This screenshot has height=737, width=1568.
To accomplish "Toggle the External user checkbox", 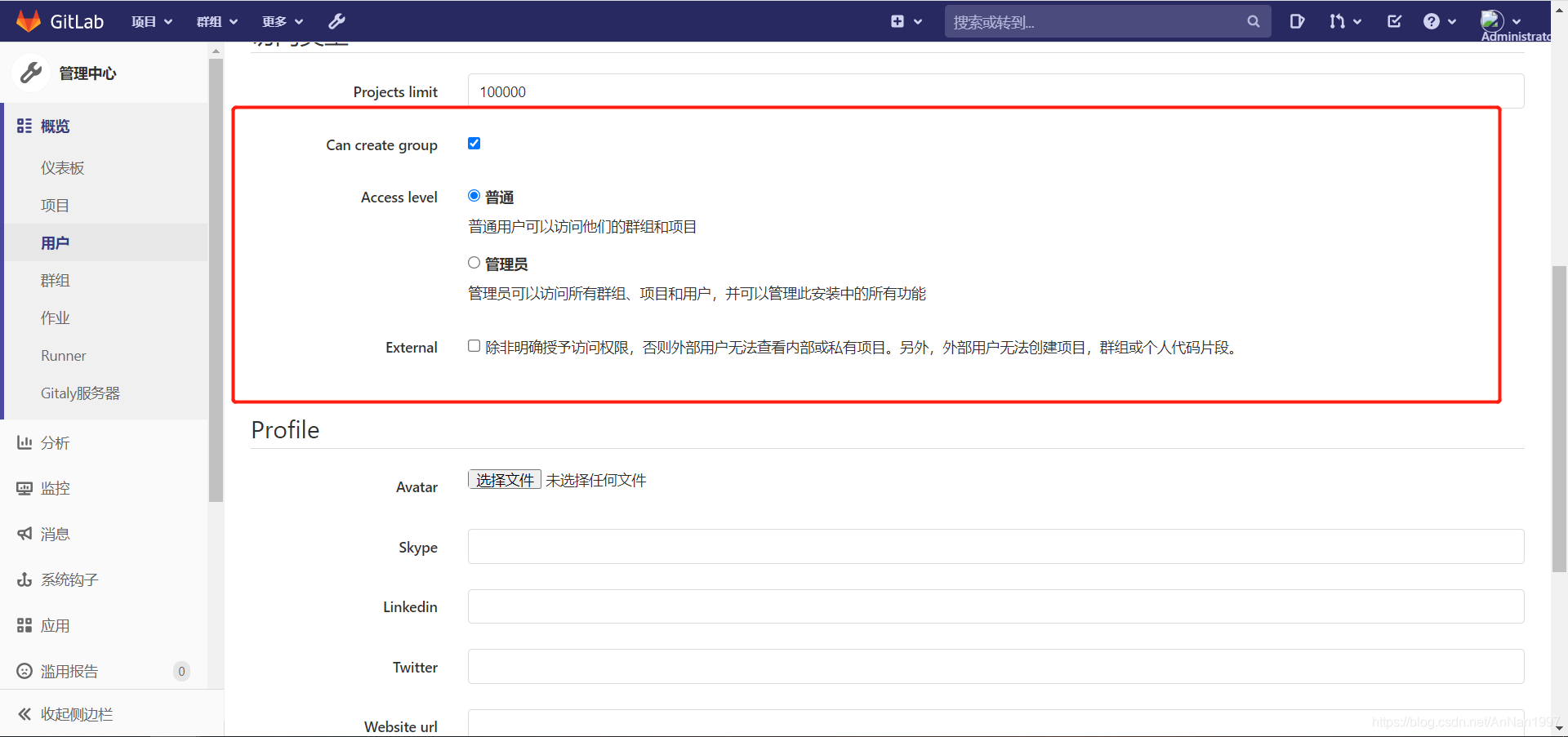I will click(474, 346).
